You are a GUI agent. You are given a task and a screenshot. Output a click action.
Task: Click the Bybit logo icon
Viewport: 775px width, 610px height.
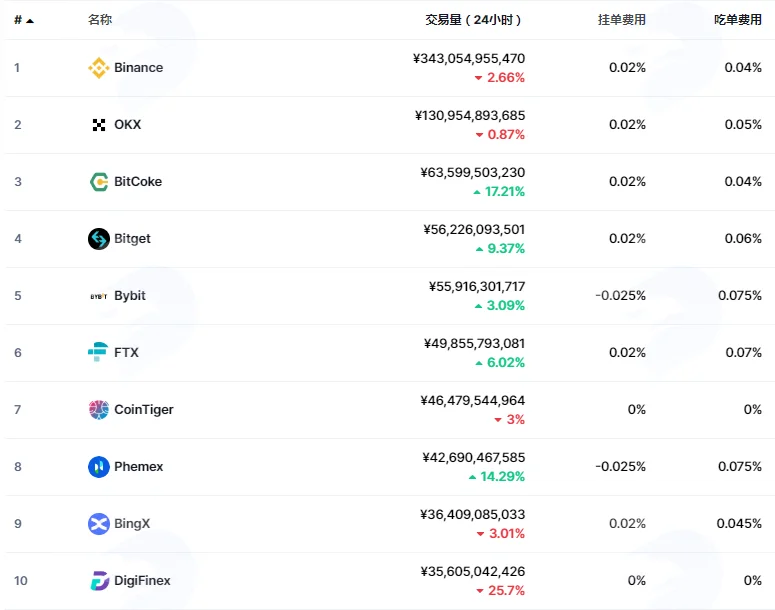(x=99, y=296)
